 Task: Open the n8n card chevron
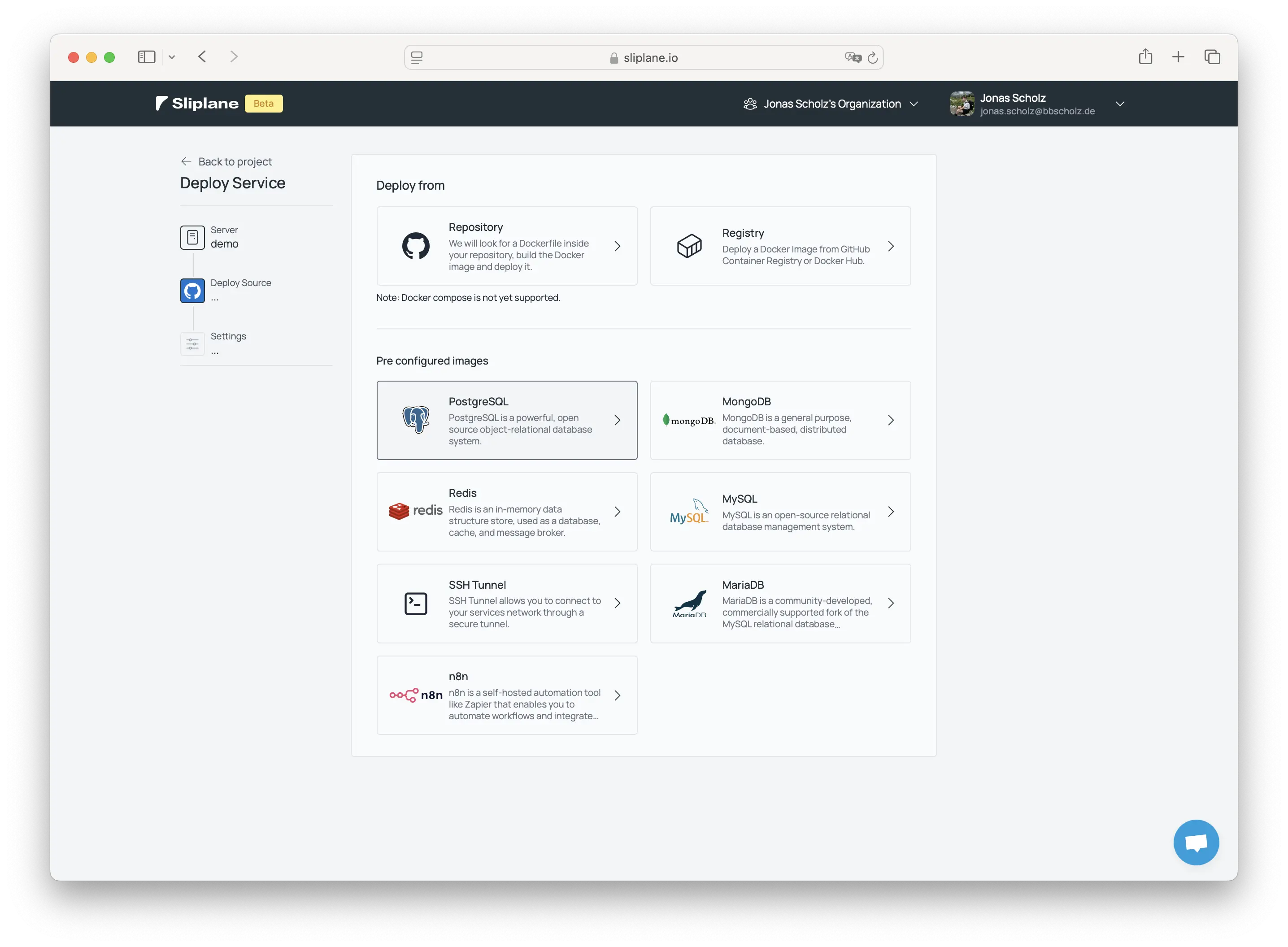[618, 695]
